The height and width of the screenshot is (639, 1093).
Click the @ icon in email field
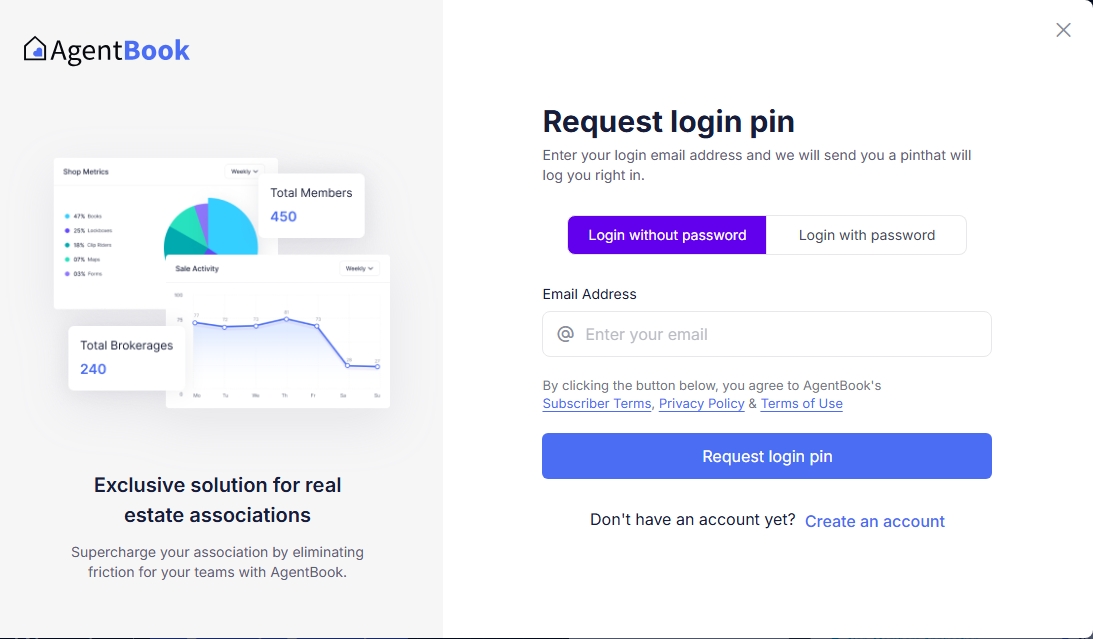[565, 334]
